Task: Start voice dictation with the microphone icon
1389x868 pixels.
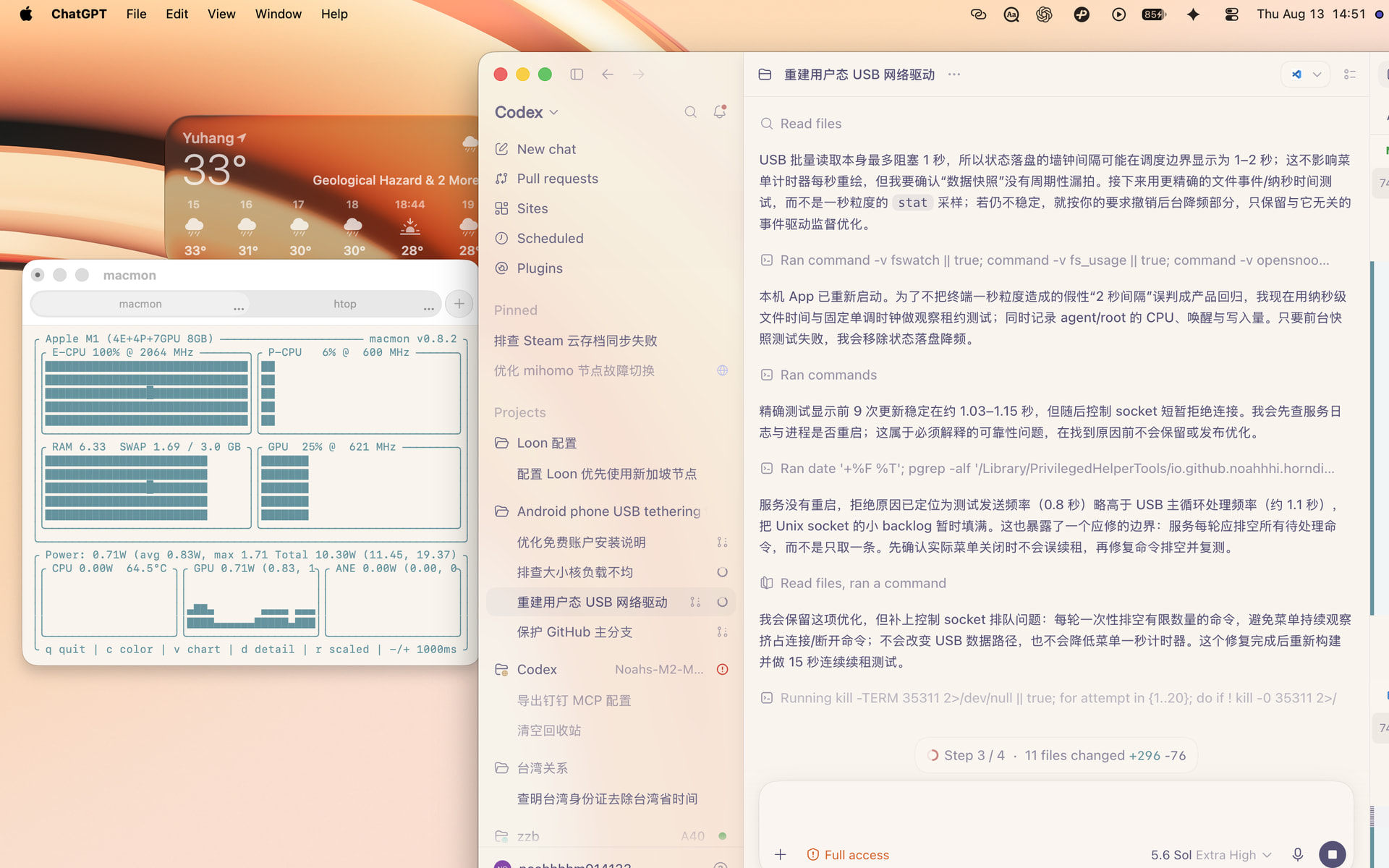Action: pos(1298,855)
